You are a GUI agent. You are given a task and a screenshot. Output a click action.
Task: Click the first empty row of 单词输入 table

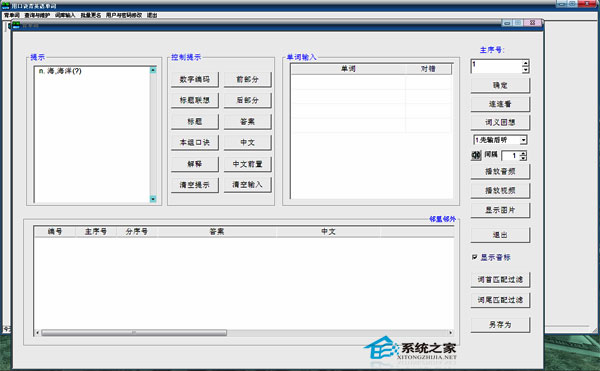pyautogui.click(x=371, y=82)
